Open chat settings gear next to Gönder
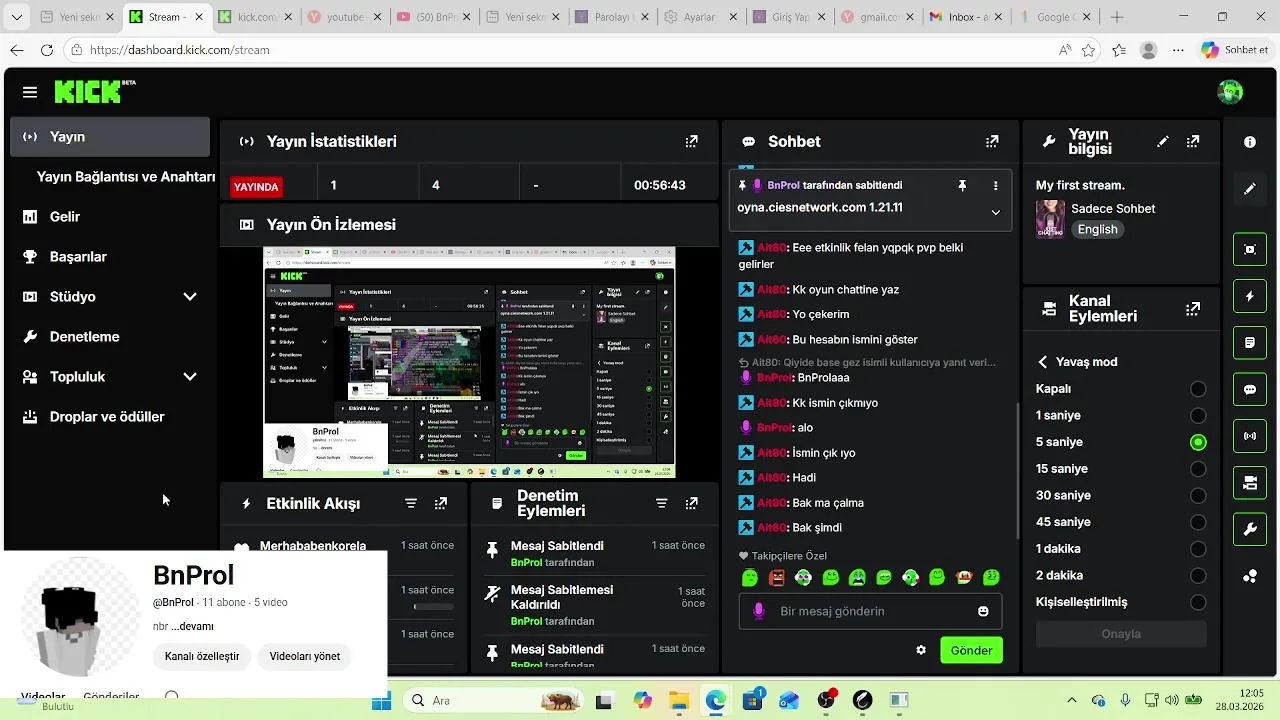Viewport: 1280px width, 720px height. coord(921,650)
